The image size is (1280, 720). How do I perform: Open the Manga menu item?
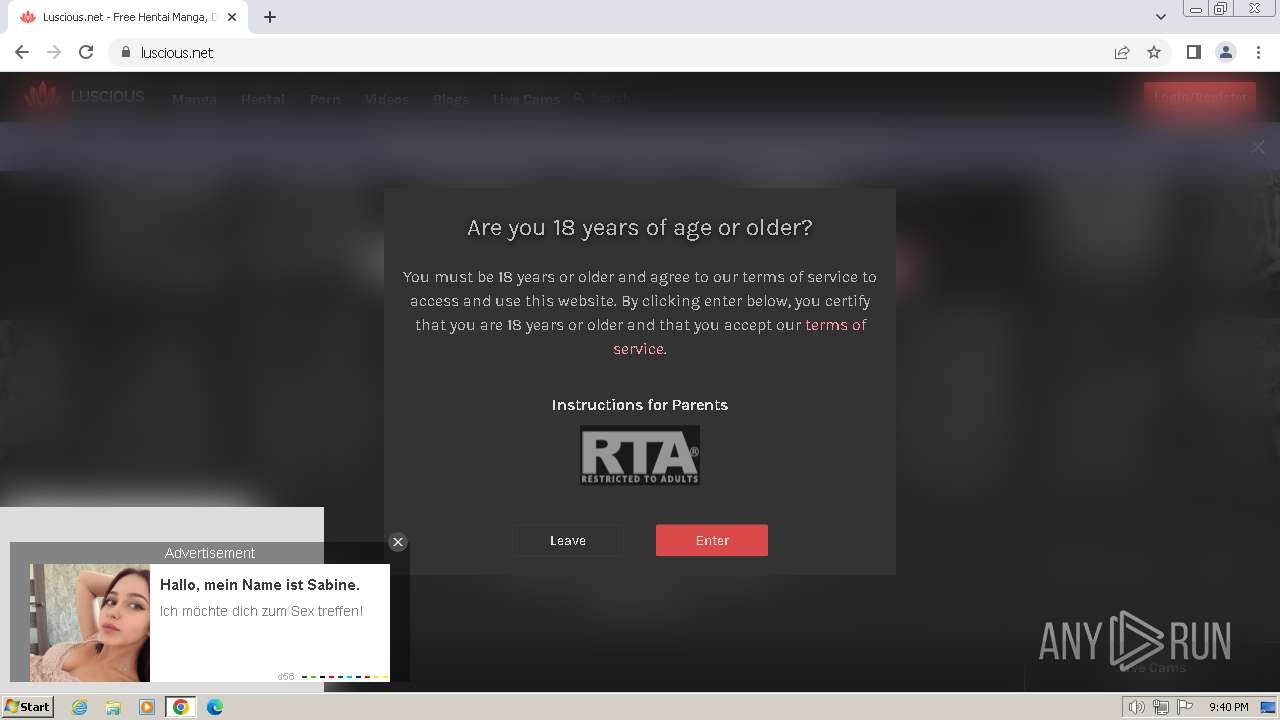click(194, 99)
